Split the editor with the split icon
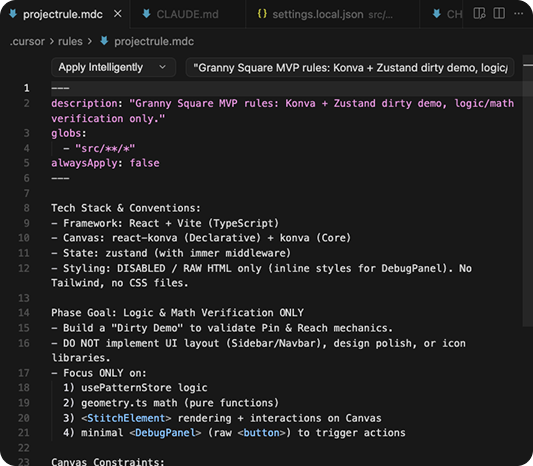The height and width of the screenshot is (466, 533). point(499,14)
